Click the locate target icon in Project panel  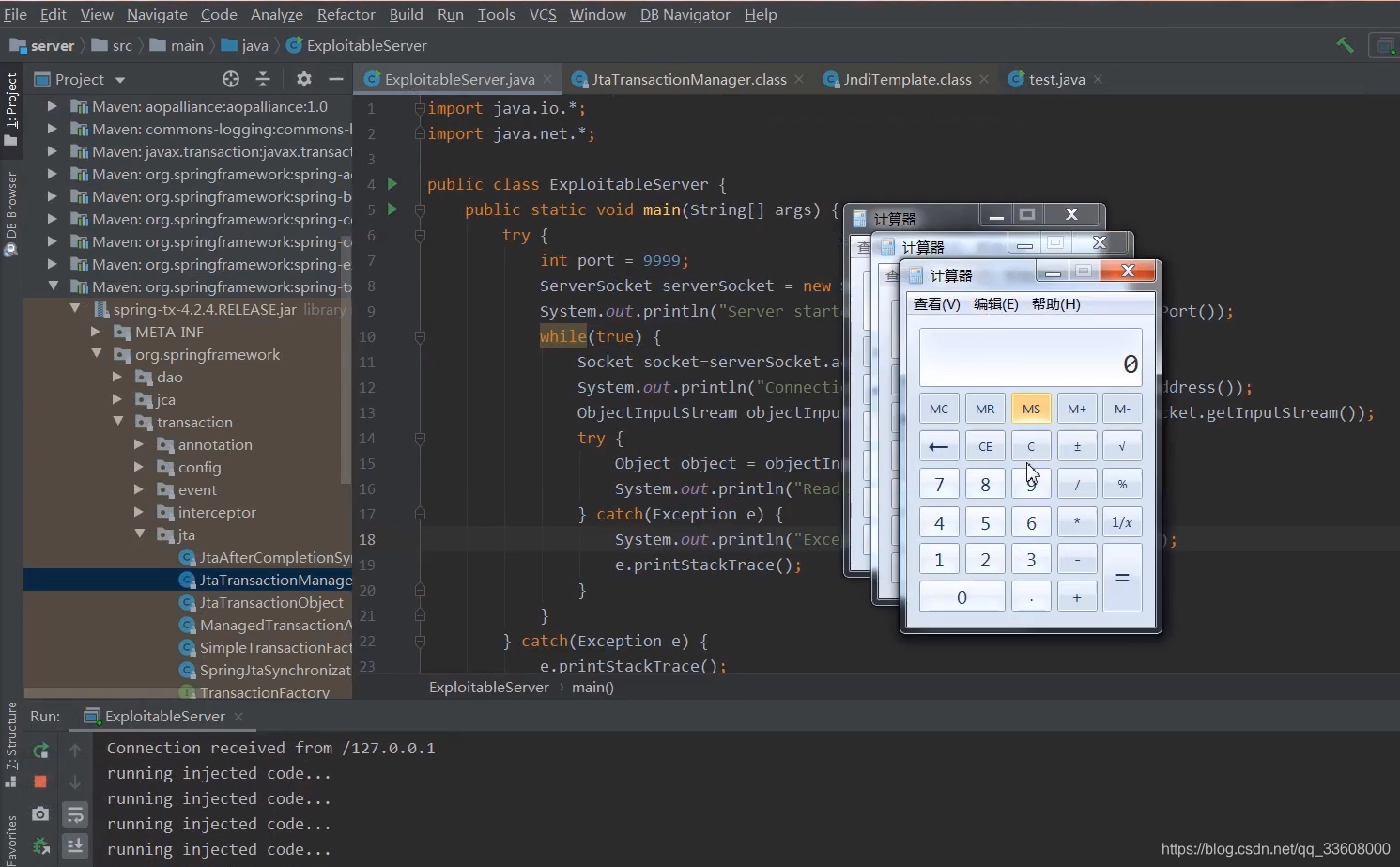231,79
